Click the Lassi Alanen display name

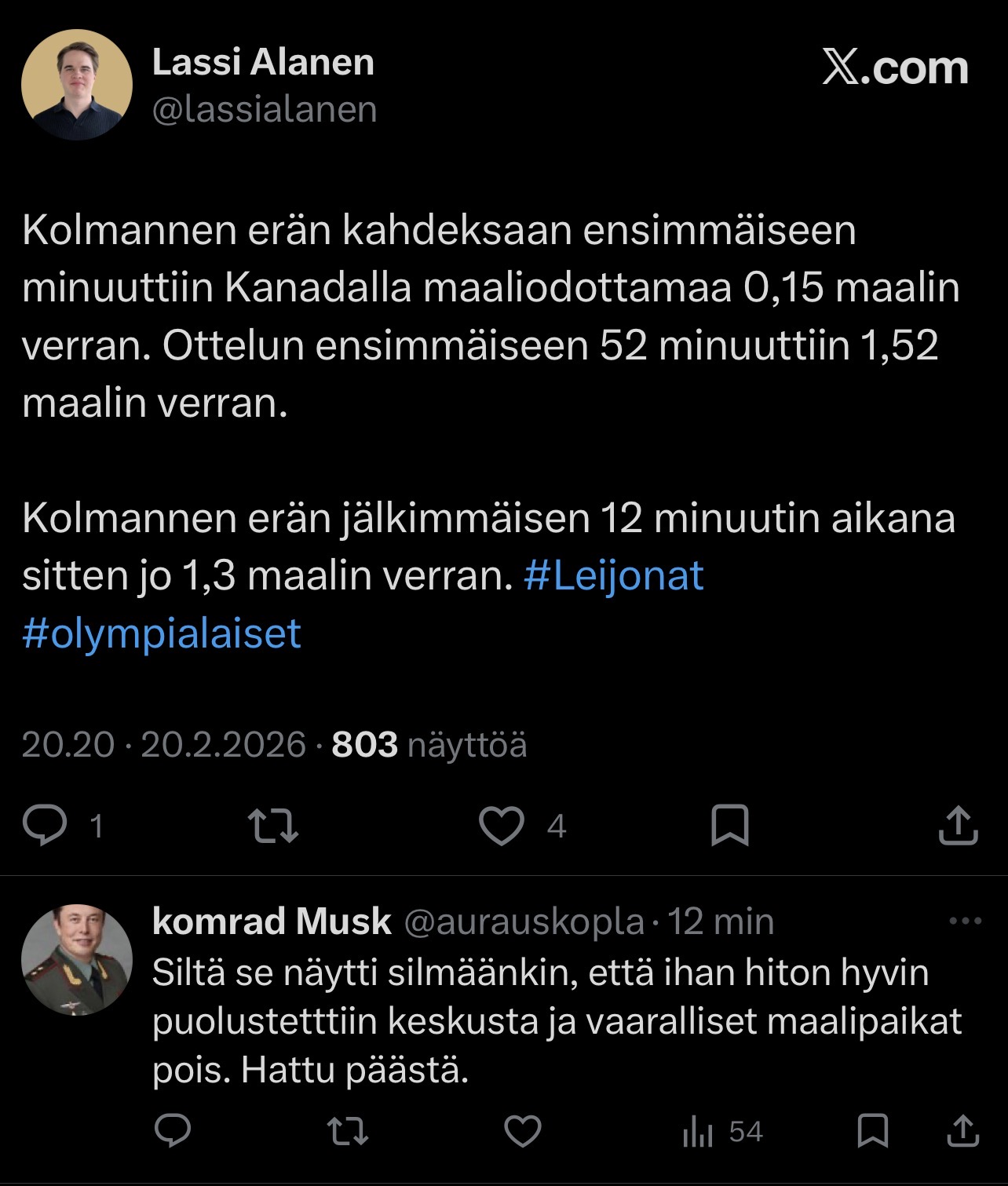tap(263, 63)
